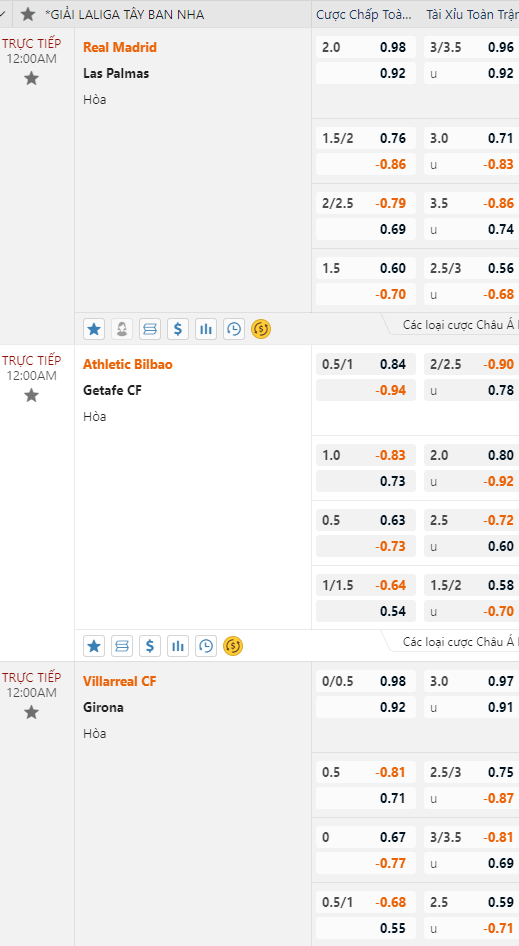
Task: Open Các loại cược Châu Á for Athletic Bilbao match
Action: click(x=460, y=642)
